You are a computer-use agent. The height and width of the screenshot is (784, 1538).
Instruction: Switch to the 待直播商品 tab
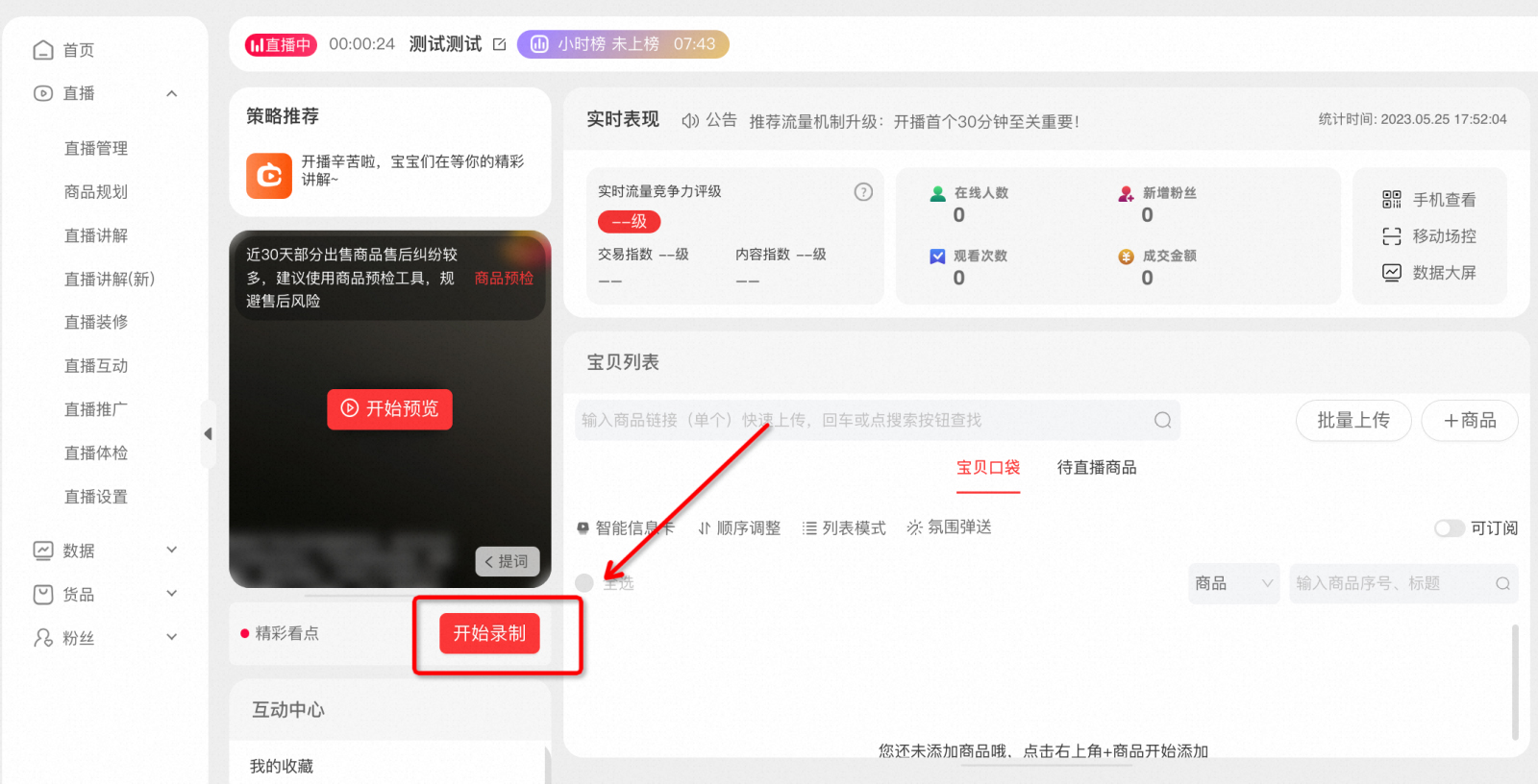click(1096, 468)
